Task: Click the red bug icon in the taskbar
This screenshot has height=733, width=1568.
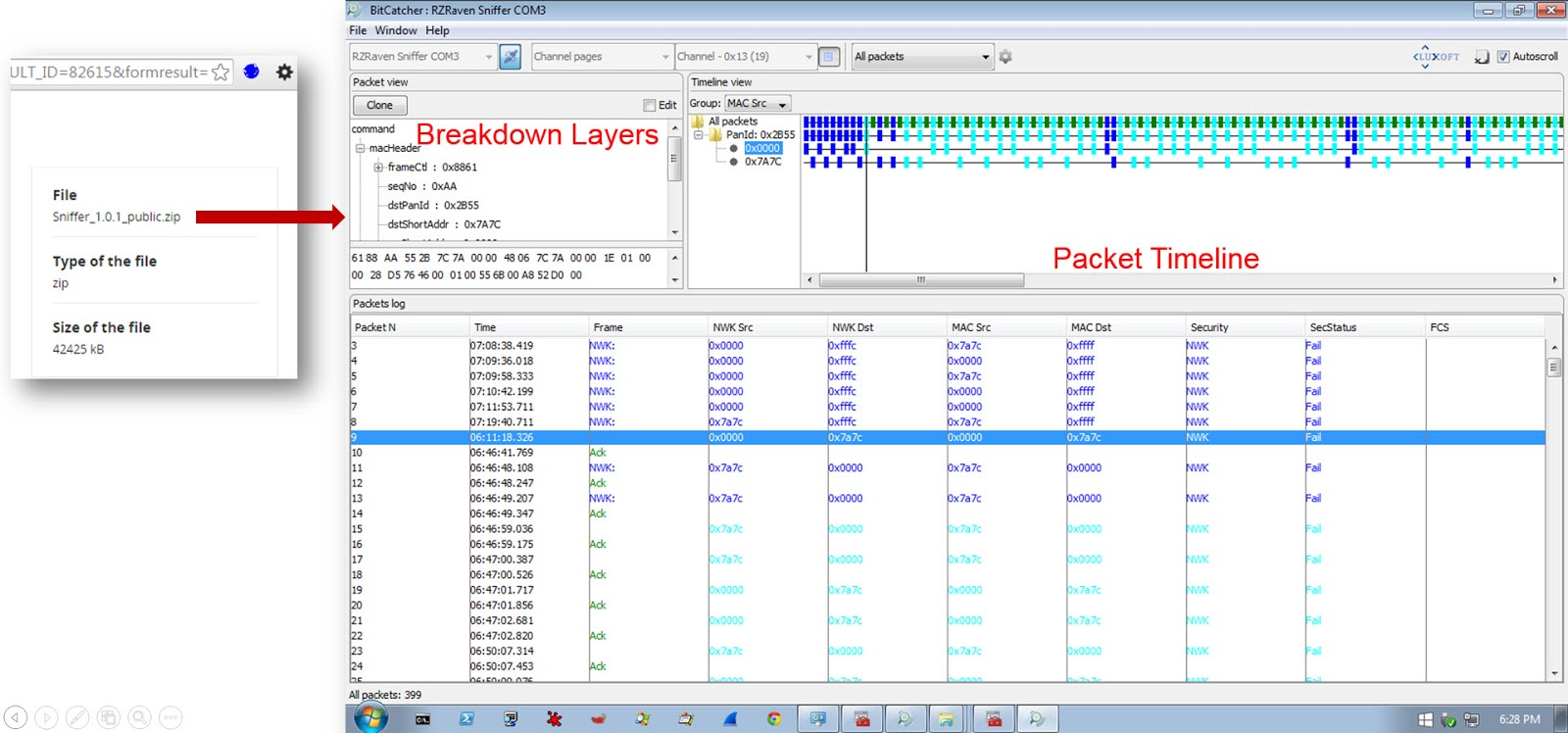Action: click(x=555, y=719)
